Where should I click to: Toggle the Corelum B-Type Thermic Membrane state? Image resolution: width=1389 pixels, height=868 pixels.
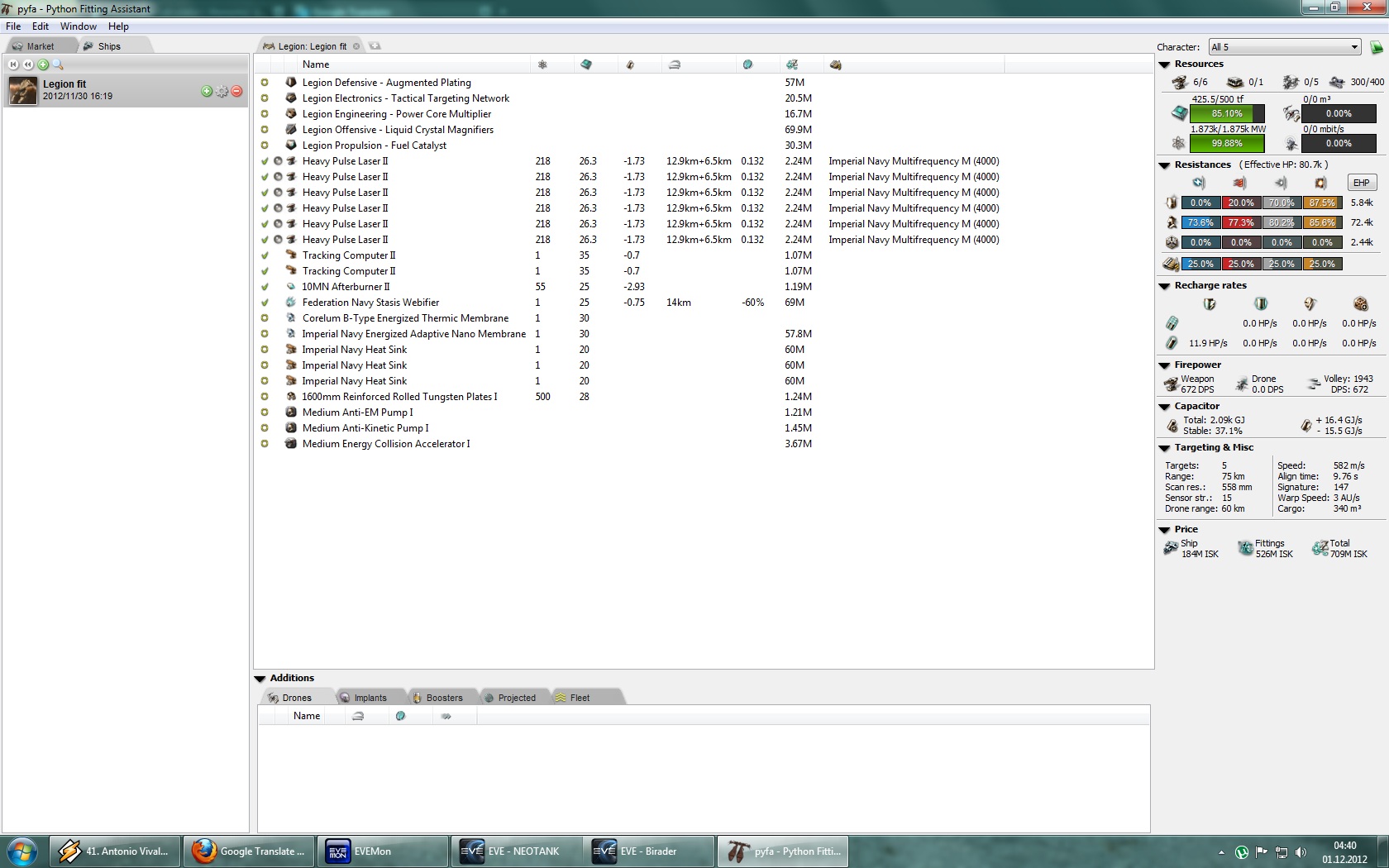coord(265,318)
